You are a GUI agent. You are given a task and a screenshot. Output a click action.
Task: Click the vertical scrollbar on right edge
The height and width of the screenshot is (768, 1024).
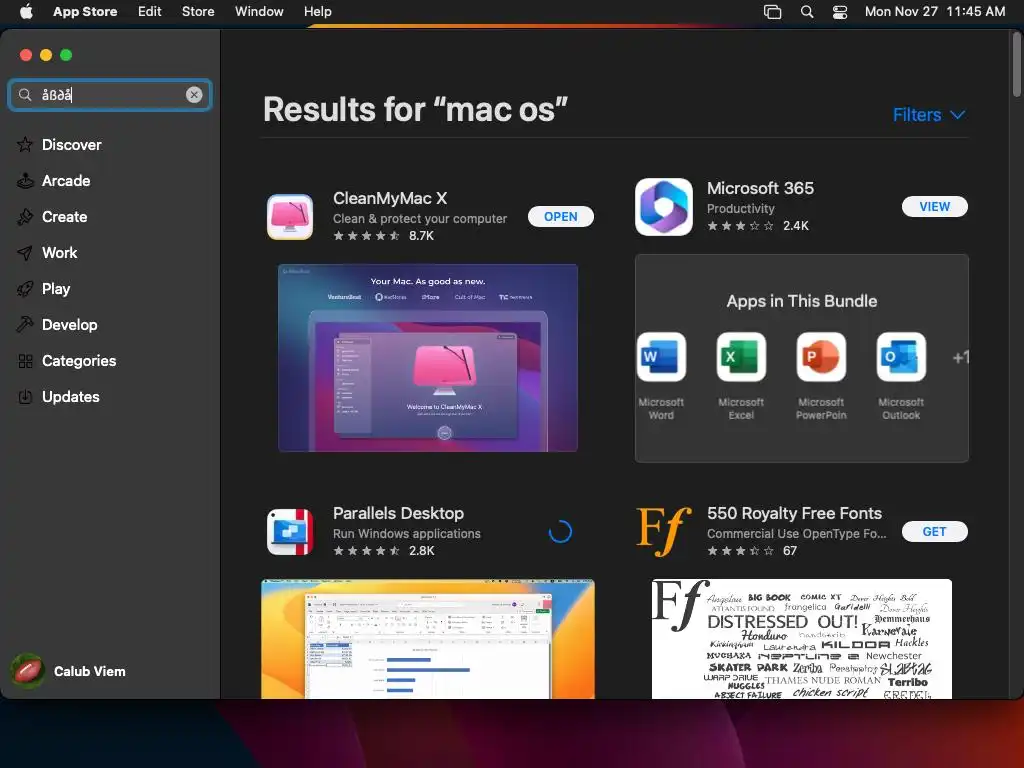(x=1017, y=64)
